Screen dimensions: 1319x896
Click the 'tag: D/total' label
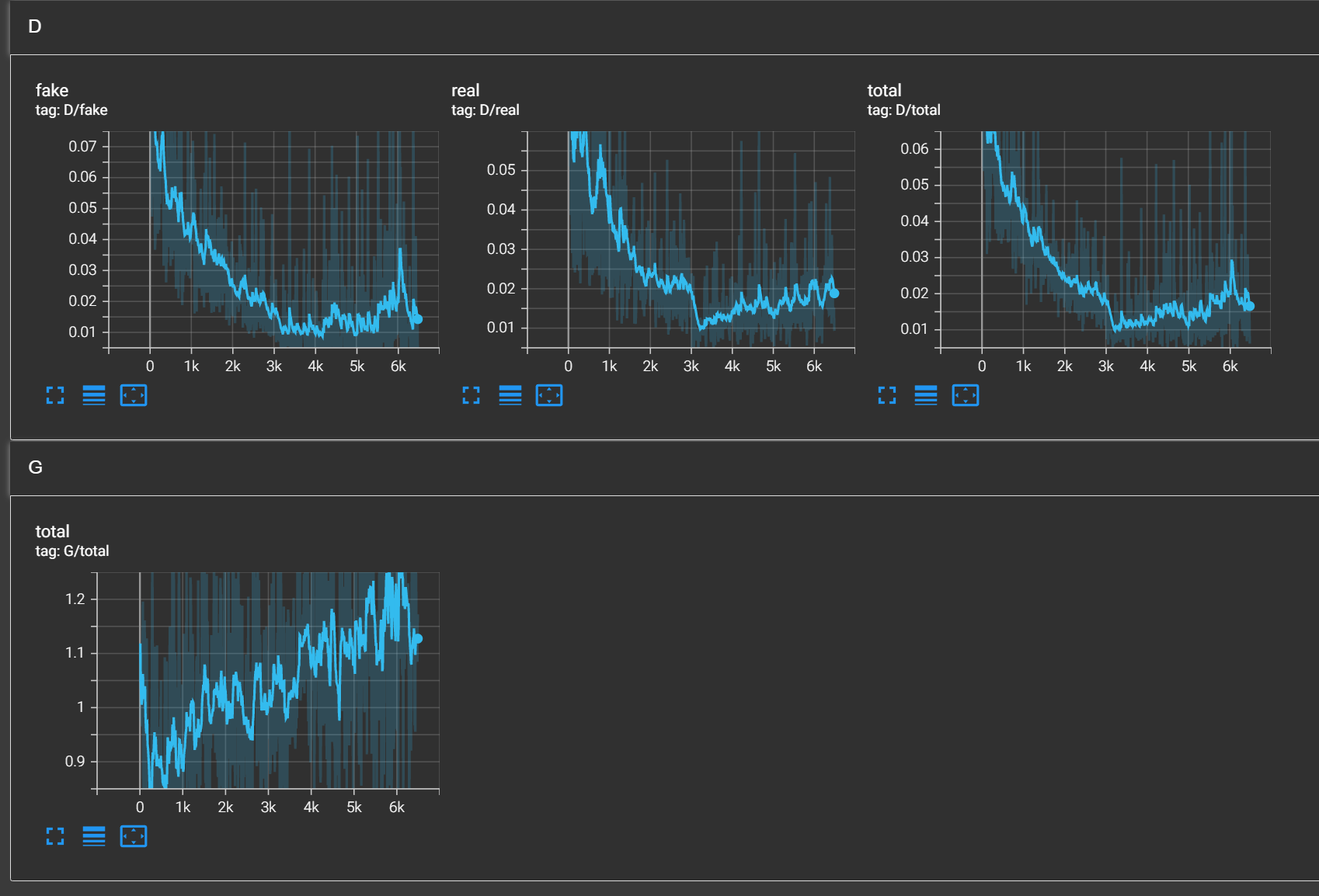click(x=903, y=110)
